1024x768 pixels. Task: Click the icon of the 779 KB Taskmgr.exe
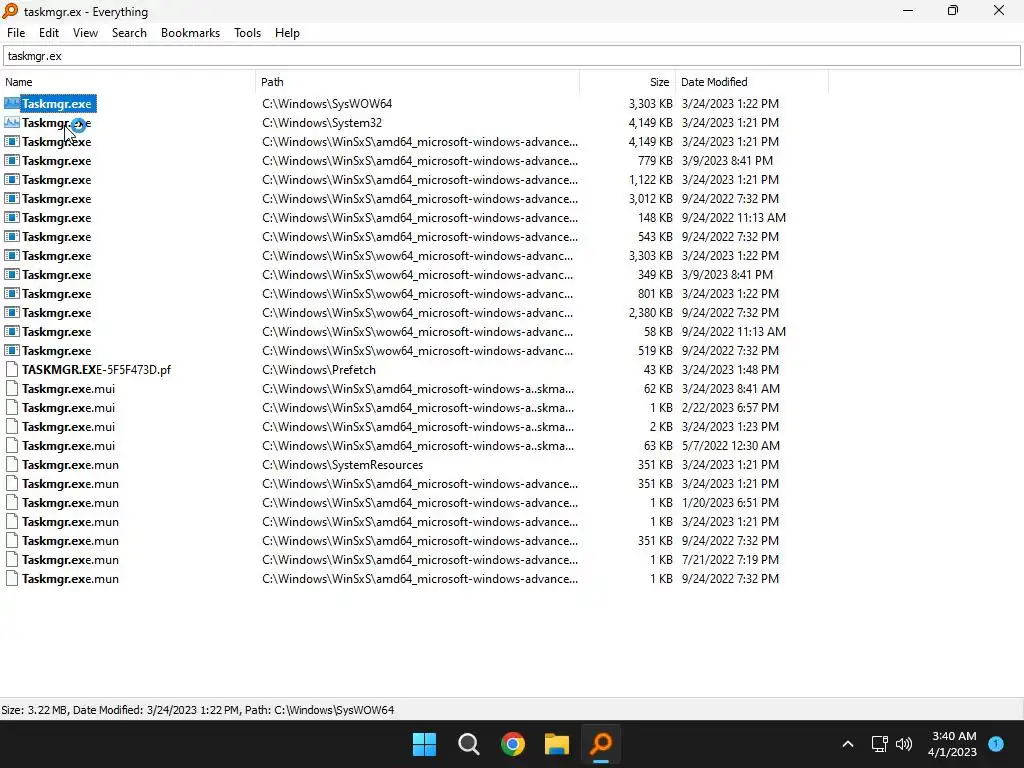click(12, 160)
